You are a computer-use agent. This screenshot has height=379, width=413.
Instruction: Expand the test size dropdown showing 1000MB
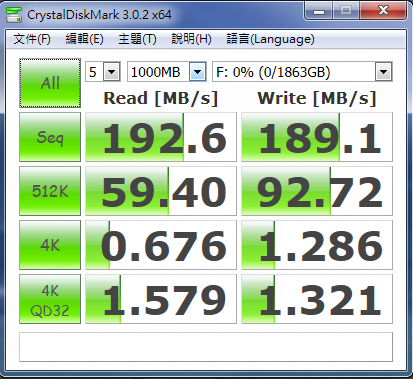click(x=197, y=72)
